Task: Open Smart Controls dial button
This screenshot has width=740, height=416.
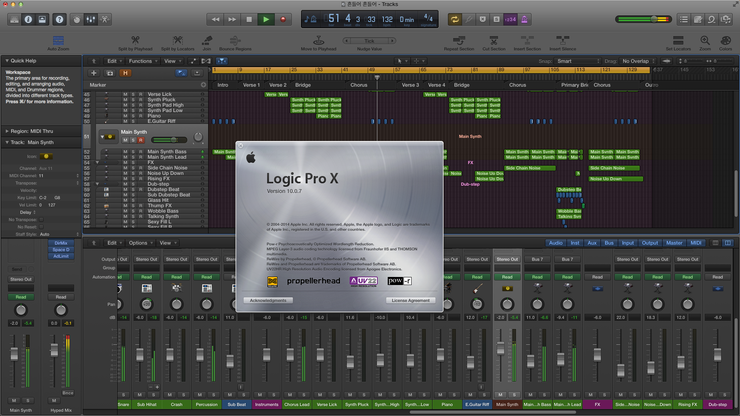Action: tap(76, 19)
